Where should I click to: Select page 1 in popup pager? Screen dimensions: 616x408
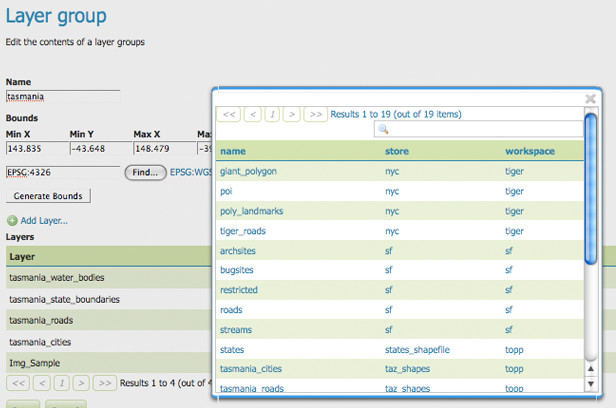tap(272, 114)
